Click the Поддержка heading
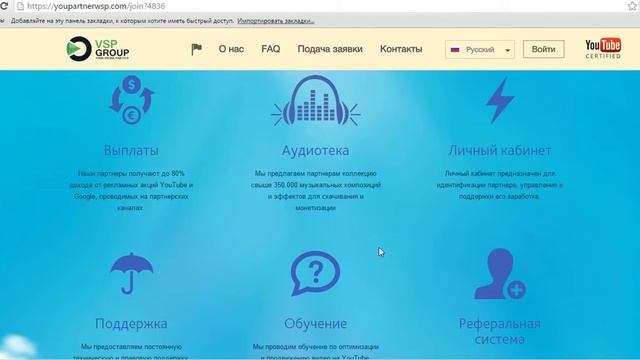The height and width of the screenshot is (360, 640). pos(131,323)
